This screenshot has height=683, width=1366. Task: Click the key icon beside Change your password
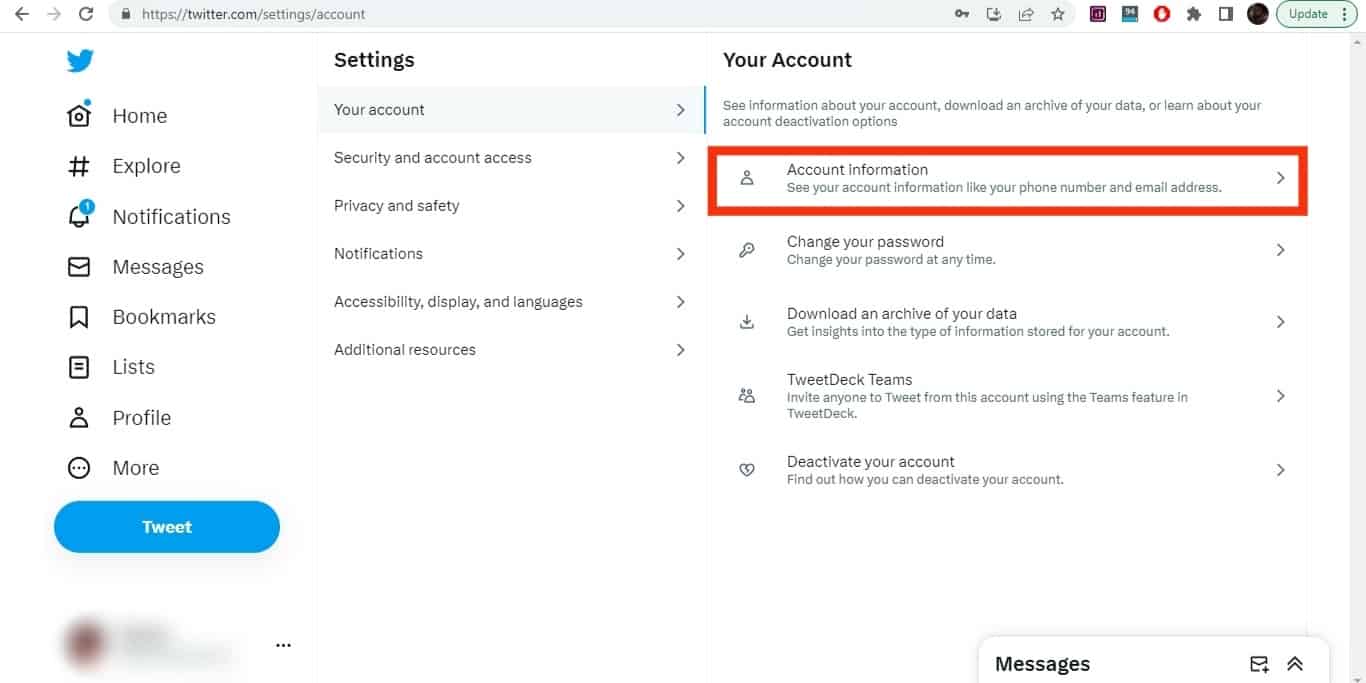(746, 250)
